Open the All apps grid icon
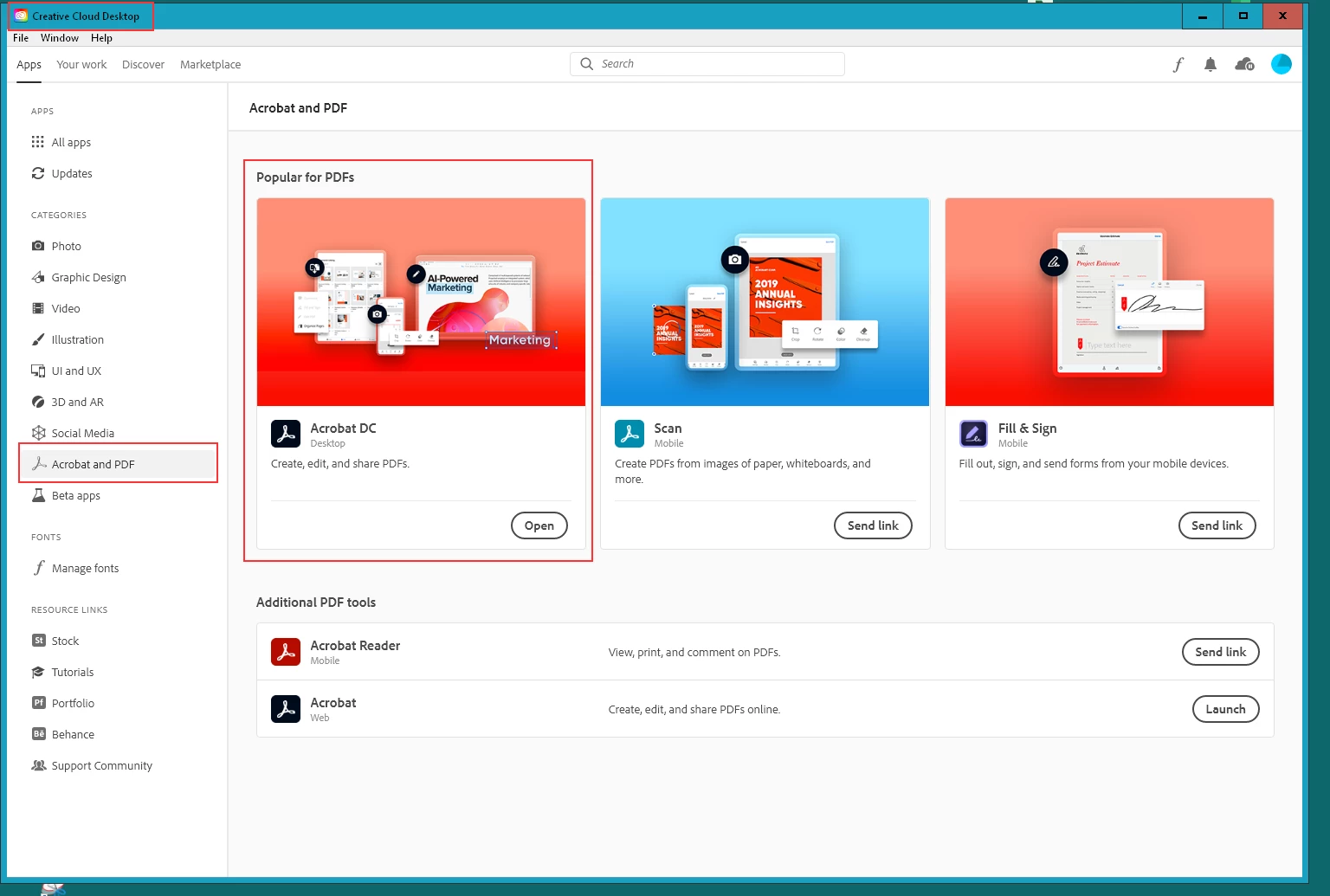 (38, 142)
